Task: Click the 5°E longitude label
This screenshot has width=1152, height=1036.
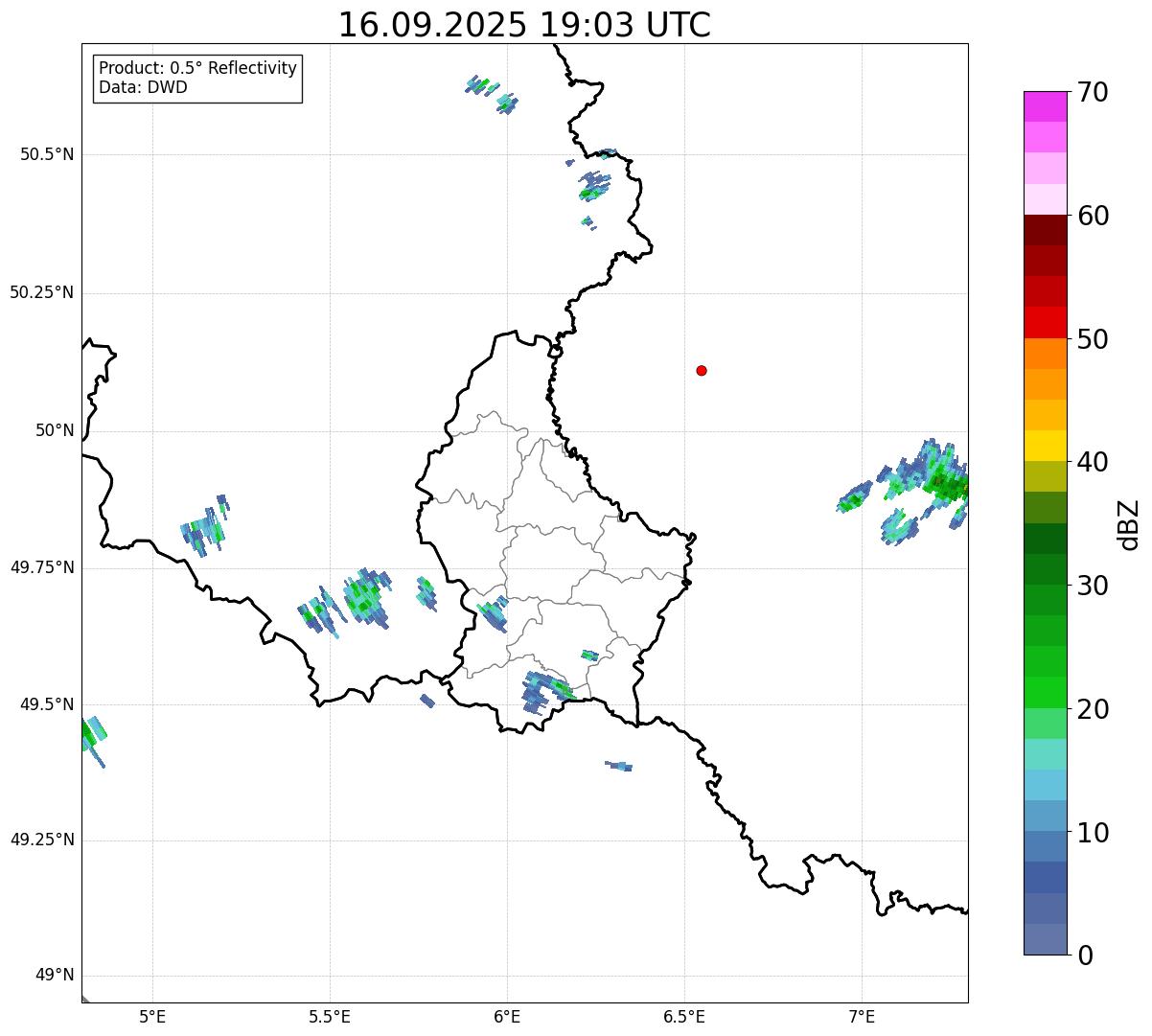Action: (152, 1016)
